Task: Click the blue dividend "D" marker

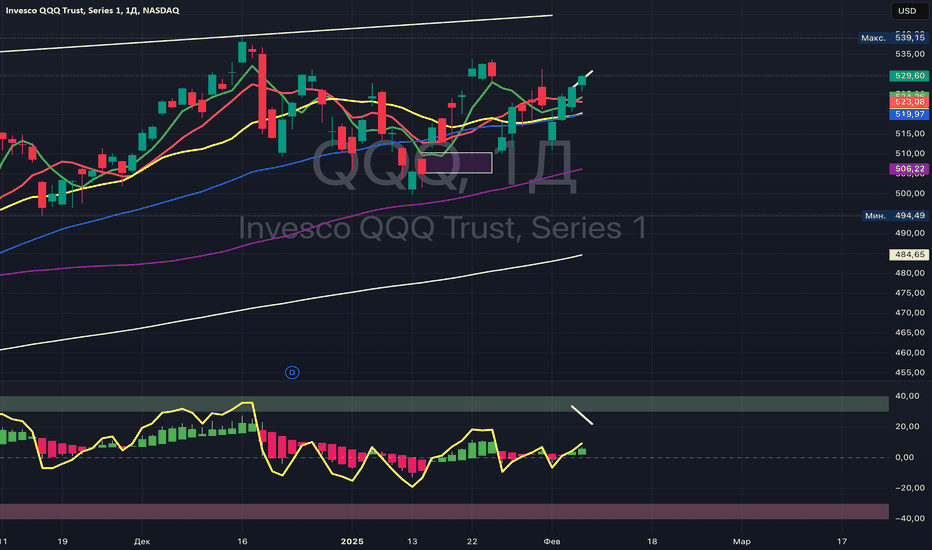Action: [x=293, y=372]
